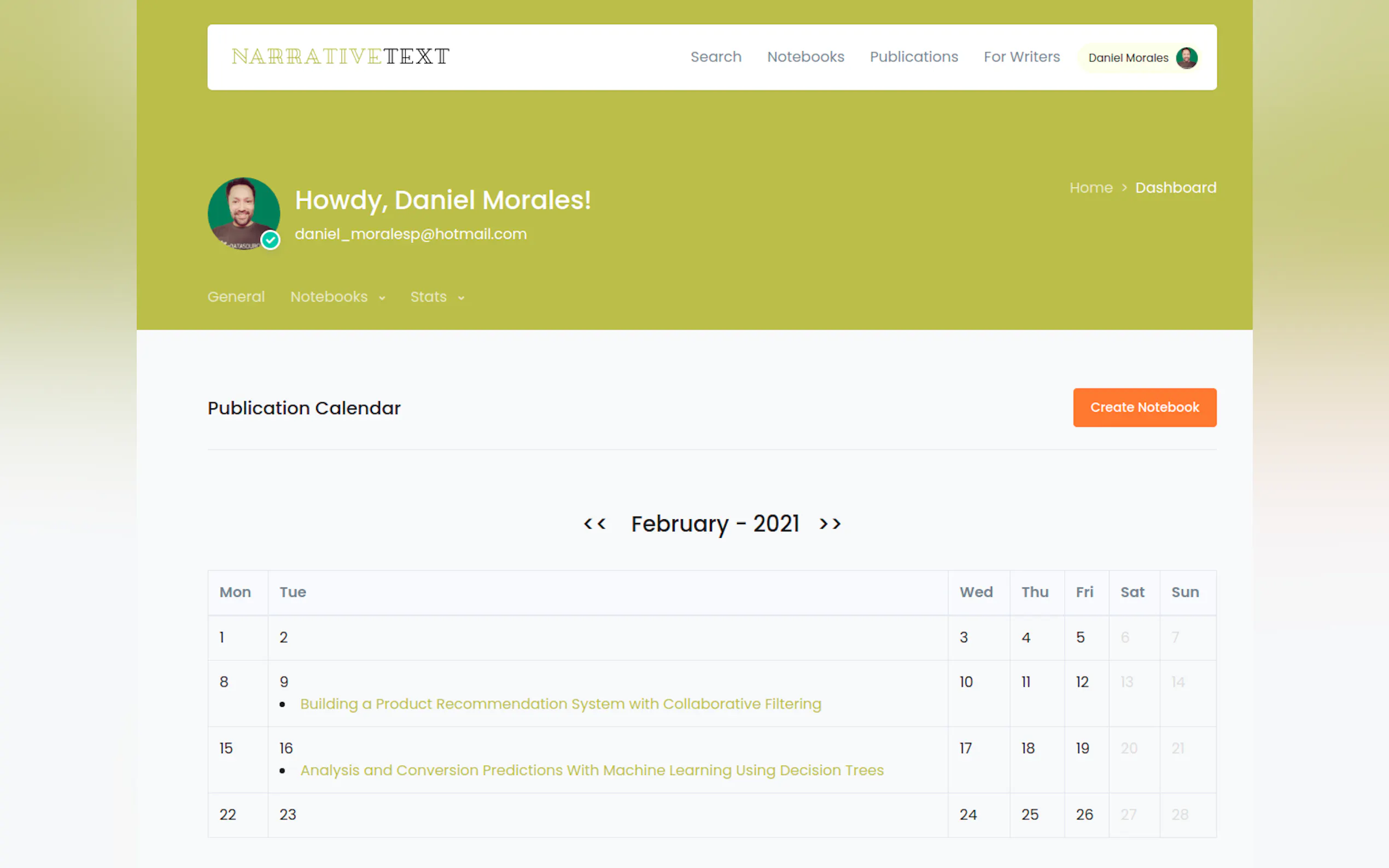Open the General dashboard tab
Viewport: 1389px width, 868px height.
pyautogui.click(x=236, y=297)
